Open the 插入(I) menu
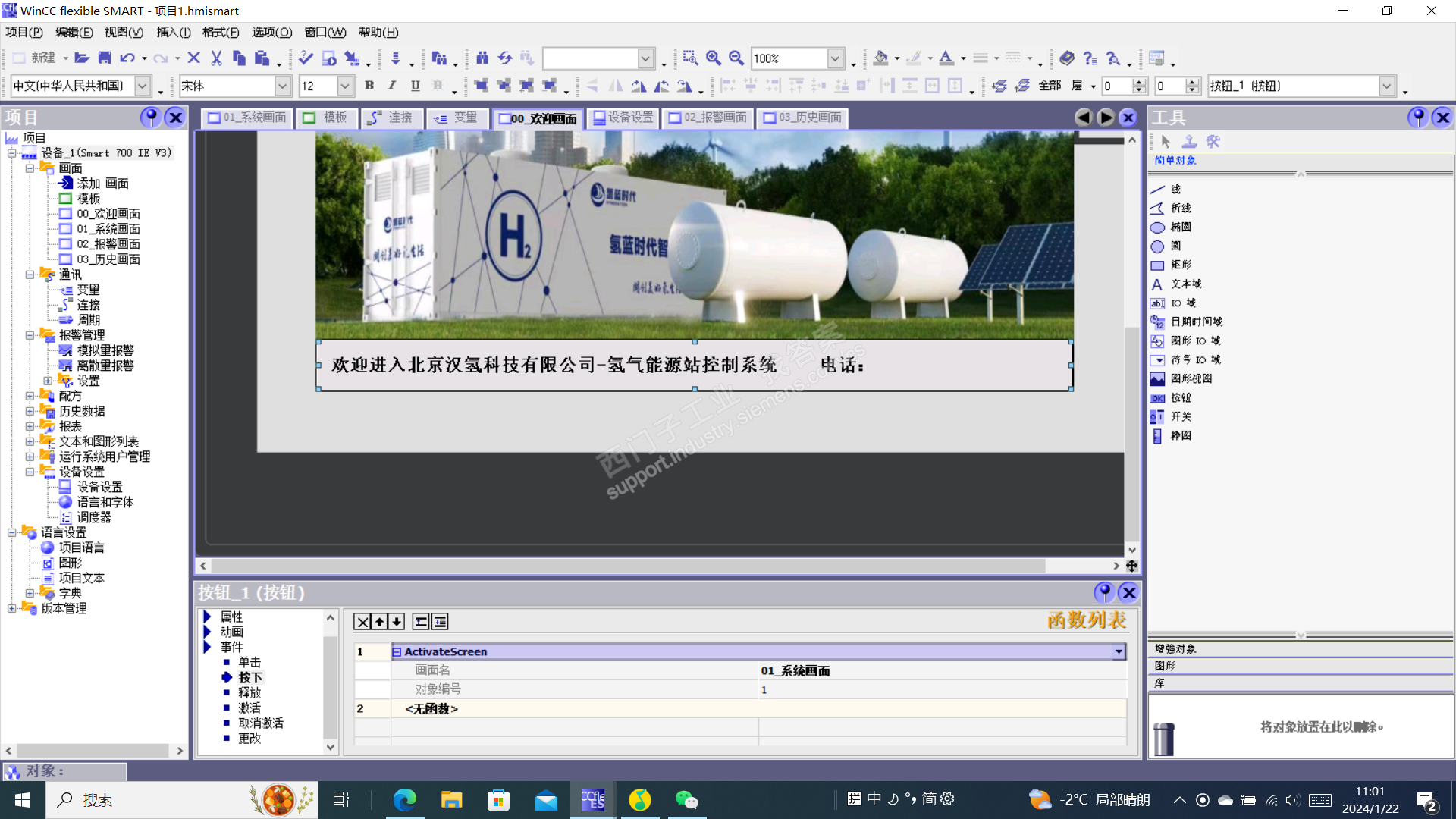 pyautogui.click(x=173, y=32)
